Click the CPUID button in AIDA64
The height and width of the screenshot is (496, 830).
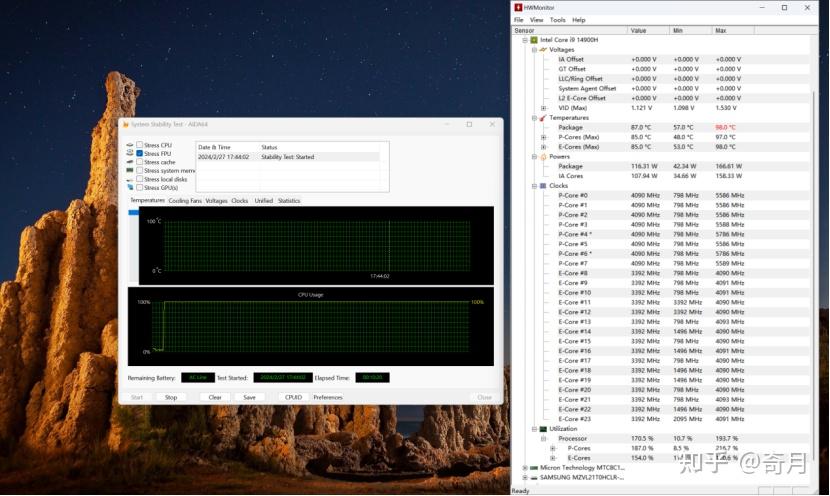coord(293,397)
